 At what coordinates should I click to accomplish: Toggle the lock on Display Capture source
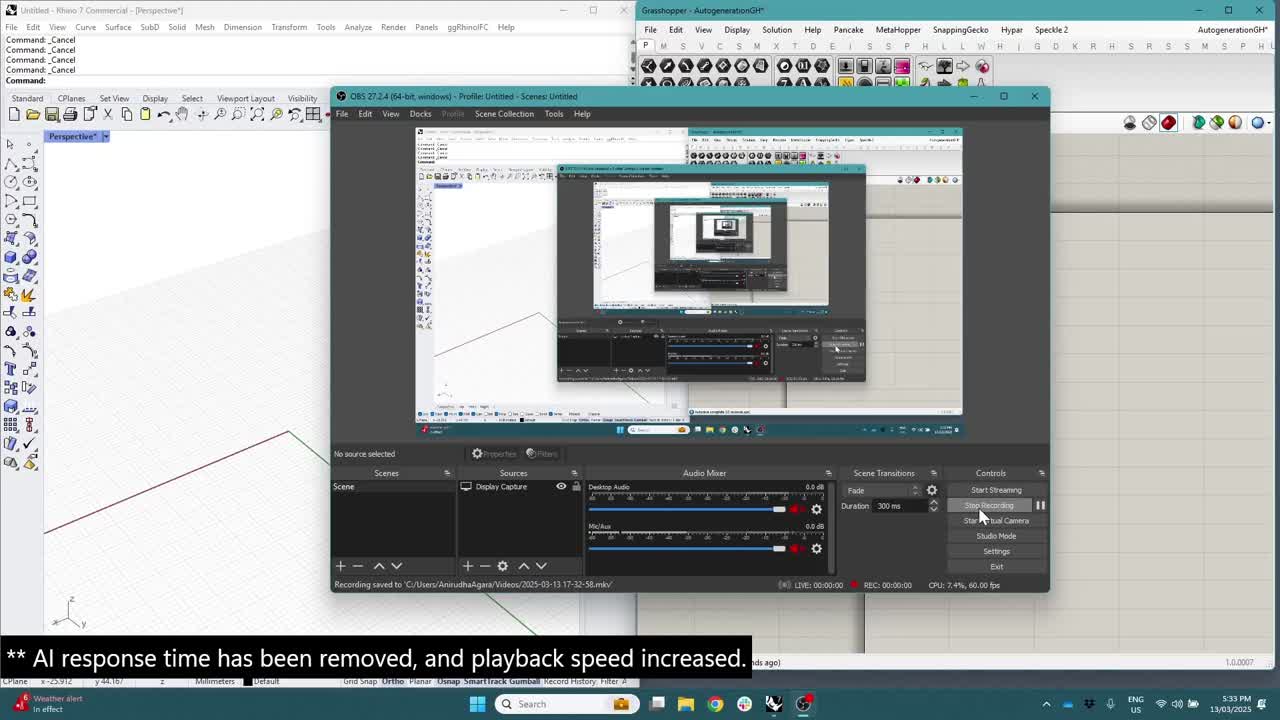[x=576, y=487]
